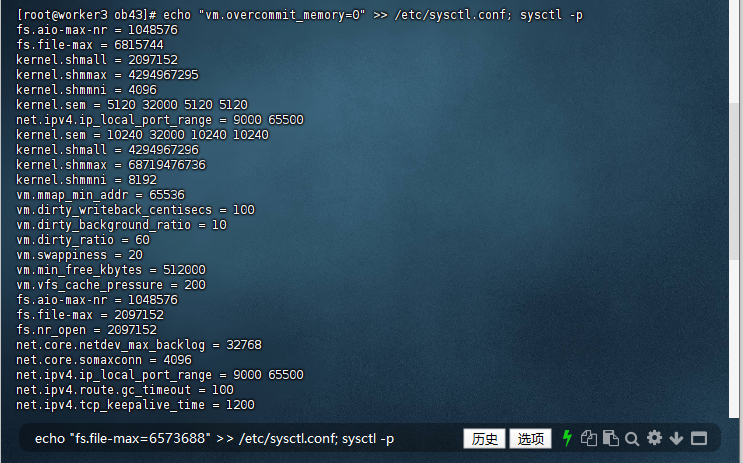This screenshot has width=743, height=463.
Task: Click the 'net.core.netdev_max_backlog = 32768' line
Action: pyautogui.click(x=139, y=345)
